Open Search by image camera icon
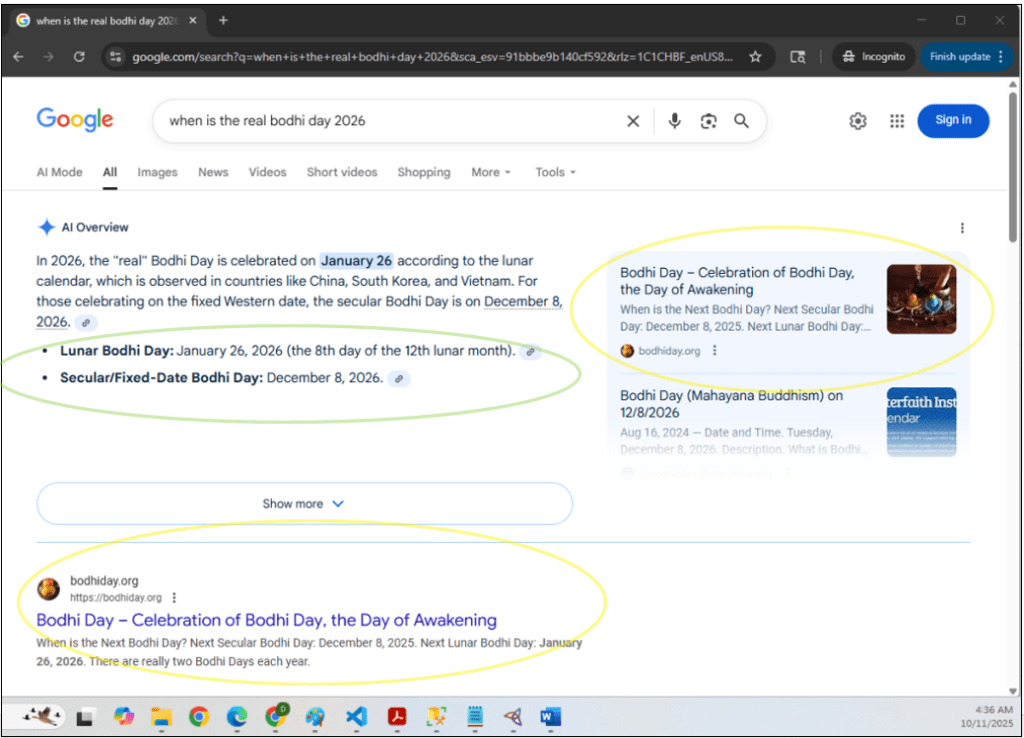 (x=708, y=121)
